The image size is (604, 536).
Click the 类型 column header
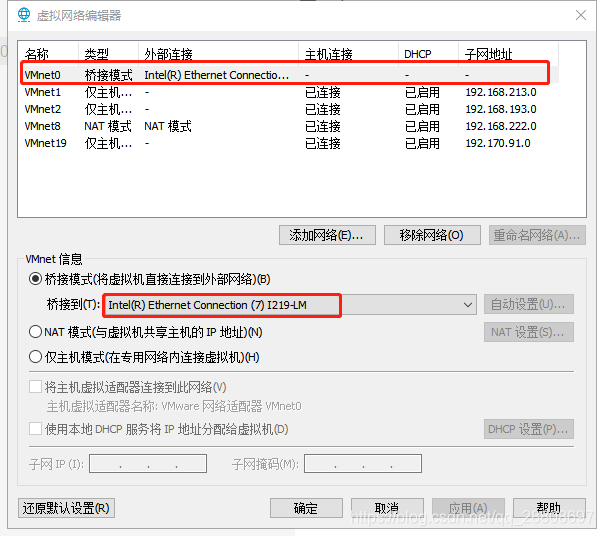point(108,54)
